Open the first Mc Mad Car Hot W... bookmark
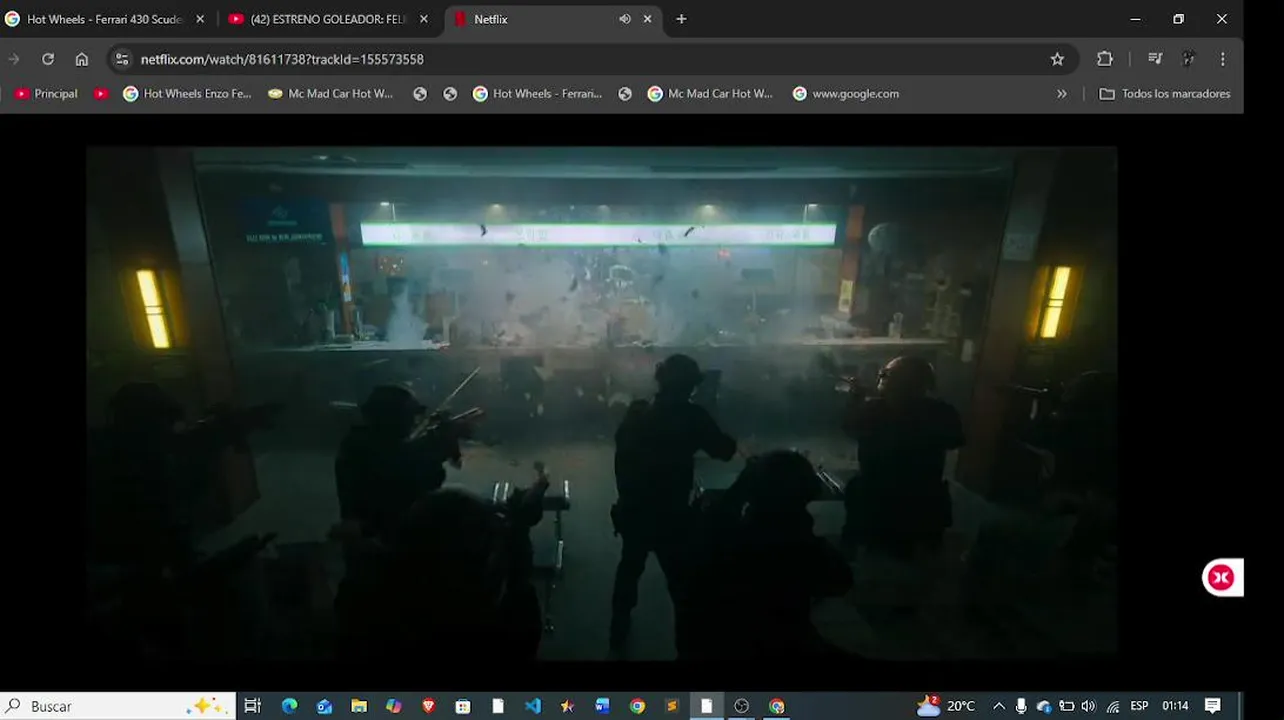Screen dimensions: 1284x720 [331, 93]
